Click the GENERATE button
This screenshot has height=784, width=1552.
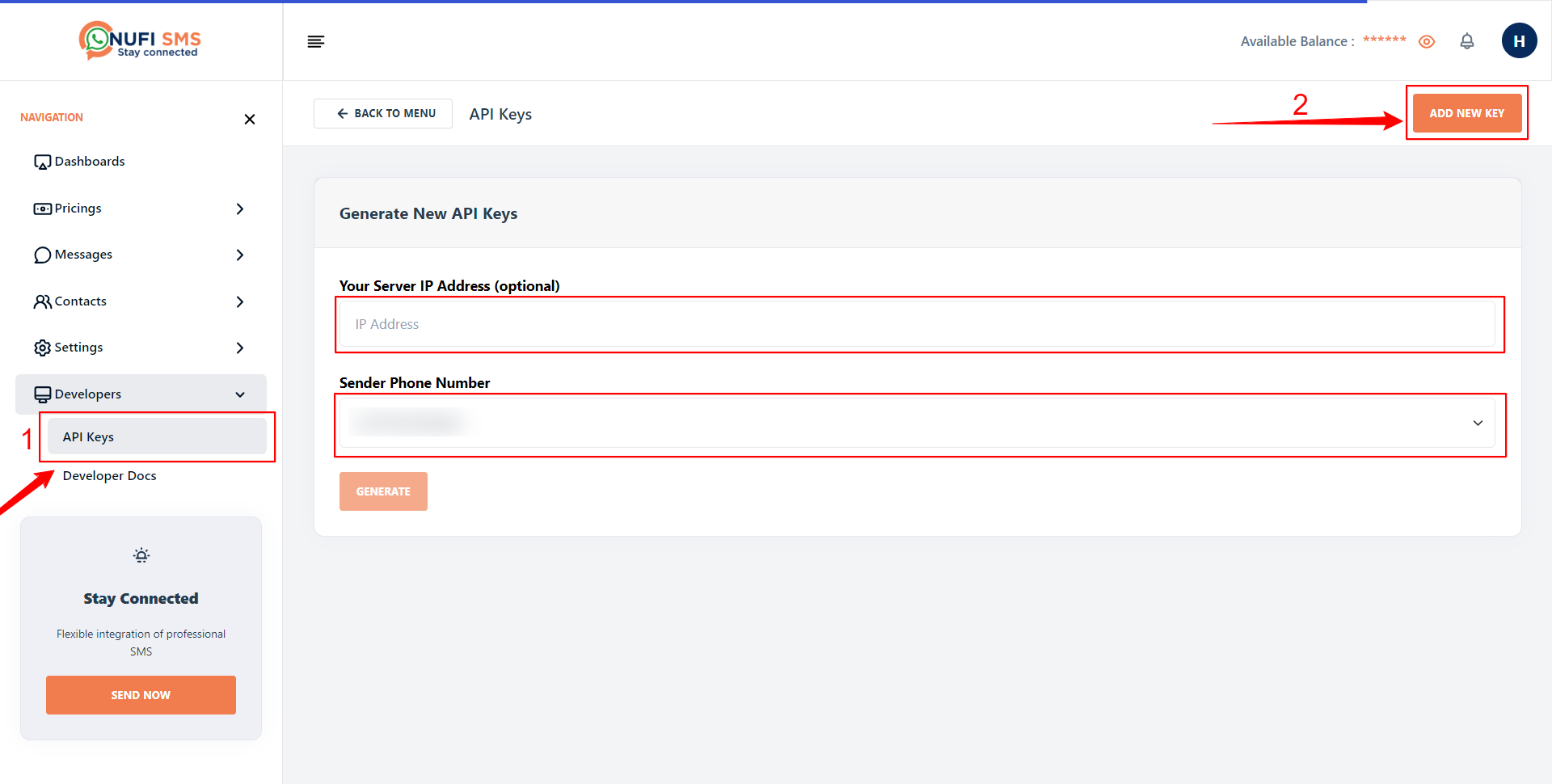point(383,491)
